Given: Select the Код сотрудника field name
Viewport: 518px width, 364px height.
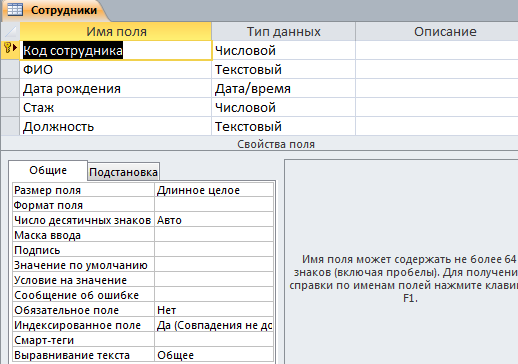Looking at the screenshot, I should pos(116,51).
